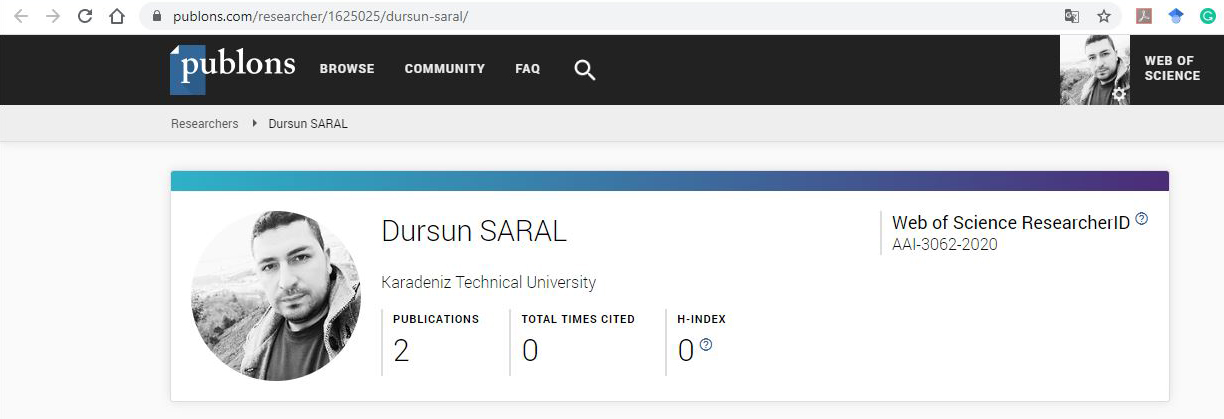Screen dimensions: 1224x419
Task: Reload the current page
Action: pyautogui.click(x=85, y=16)
